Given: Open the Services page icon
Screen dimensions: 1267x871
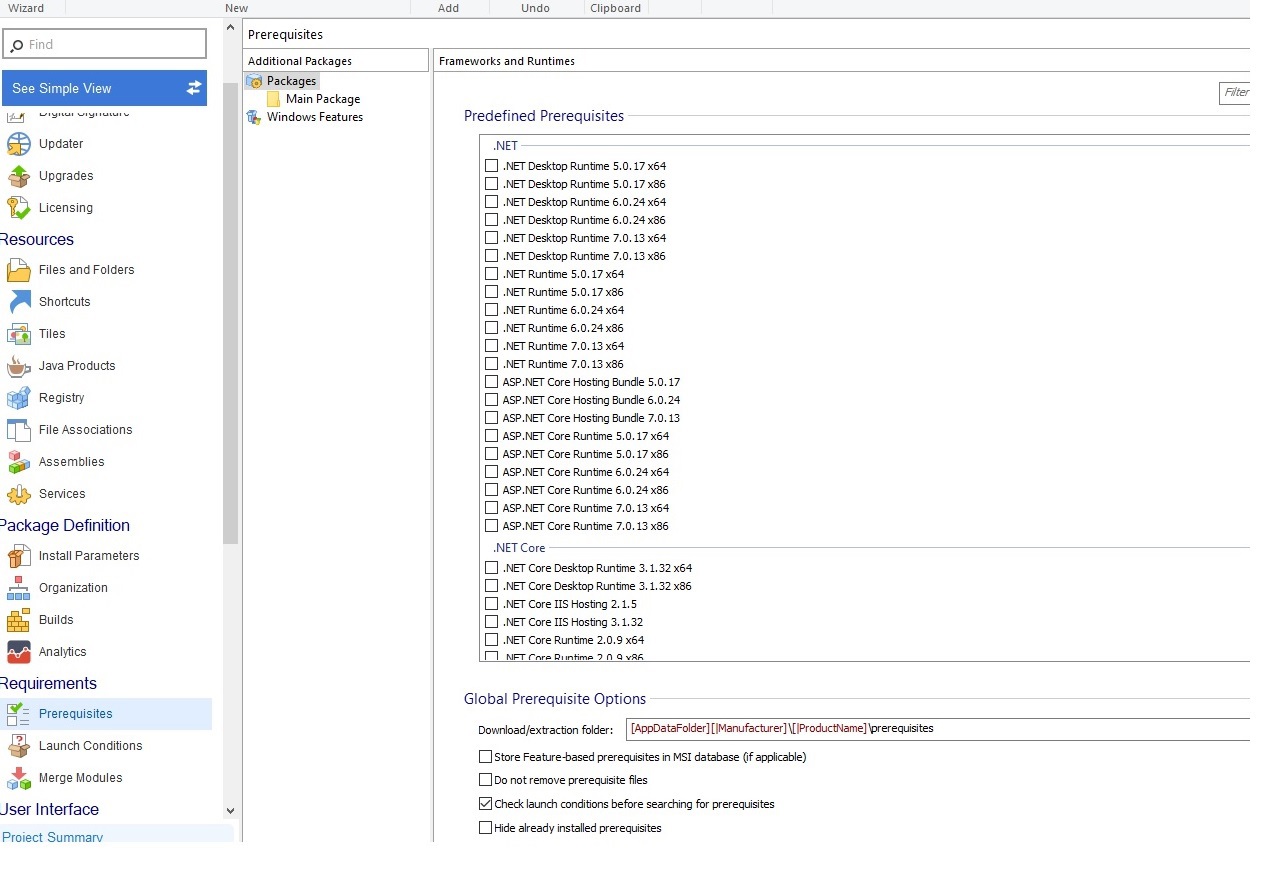Looking at the screenshot, I should coord(19,494).
